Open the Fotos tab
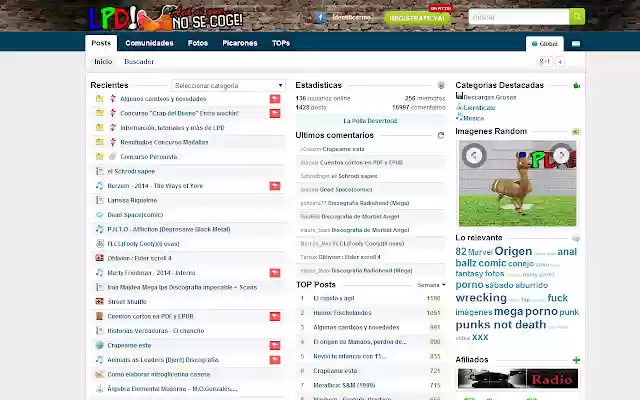The image size is (640, 400). 198,43
